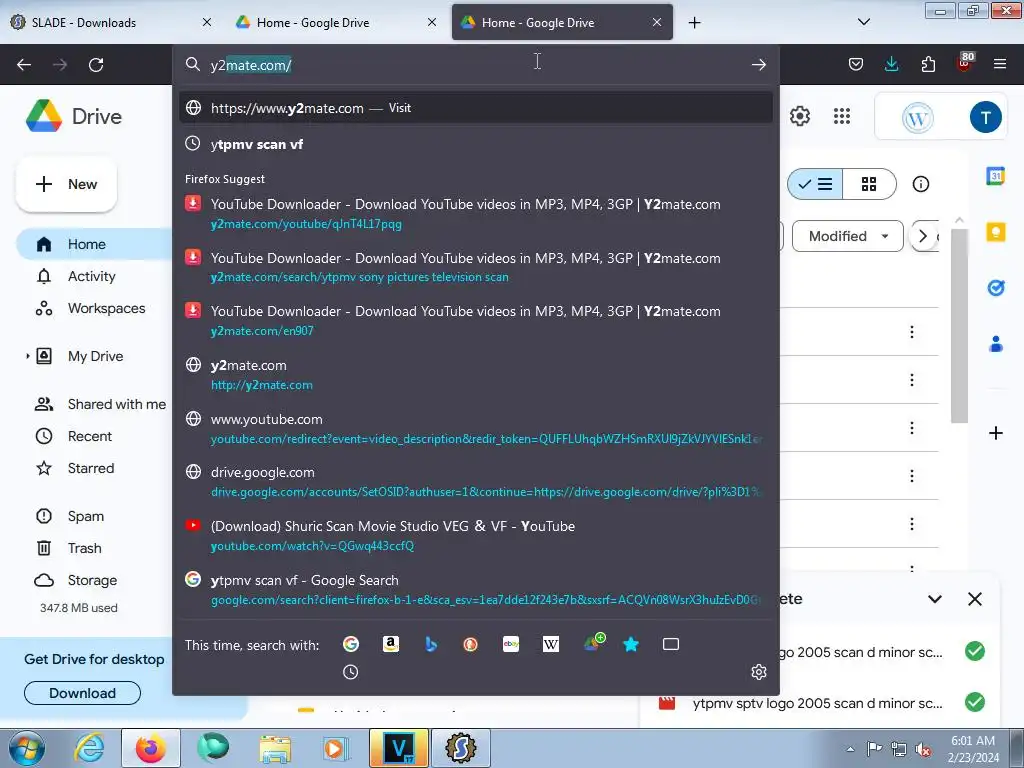Open ytpmv scan vf - Google Search suggestion

click(x=476, y=589)
